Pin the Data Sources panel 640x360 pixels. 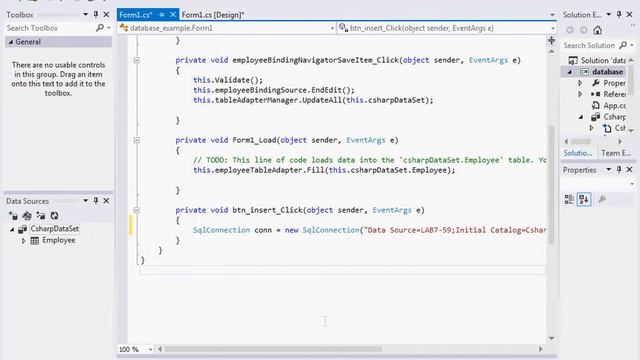(96, 201)
